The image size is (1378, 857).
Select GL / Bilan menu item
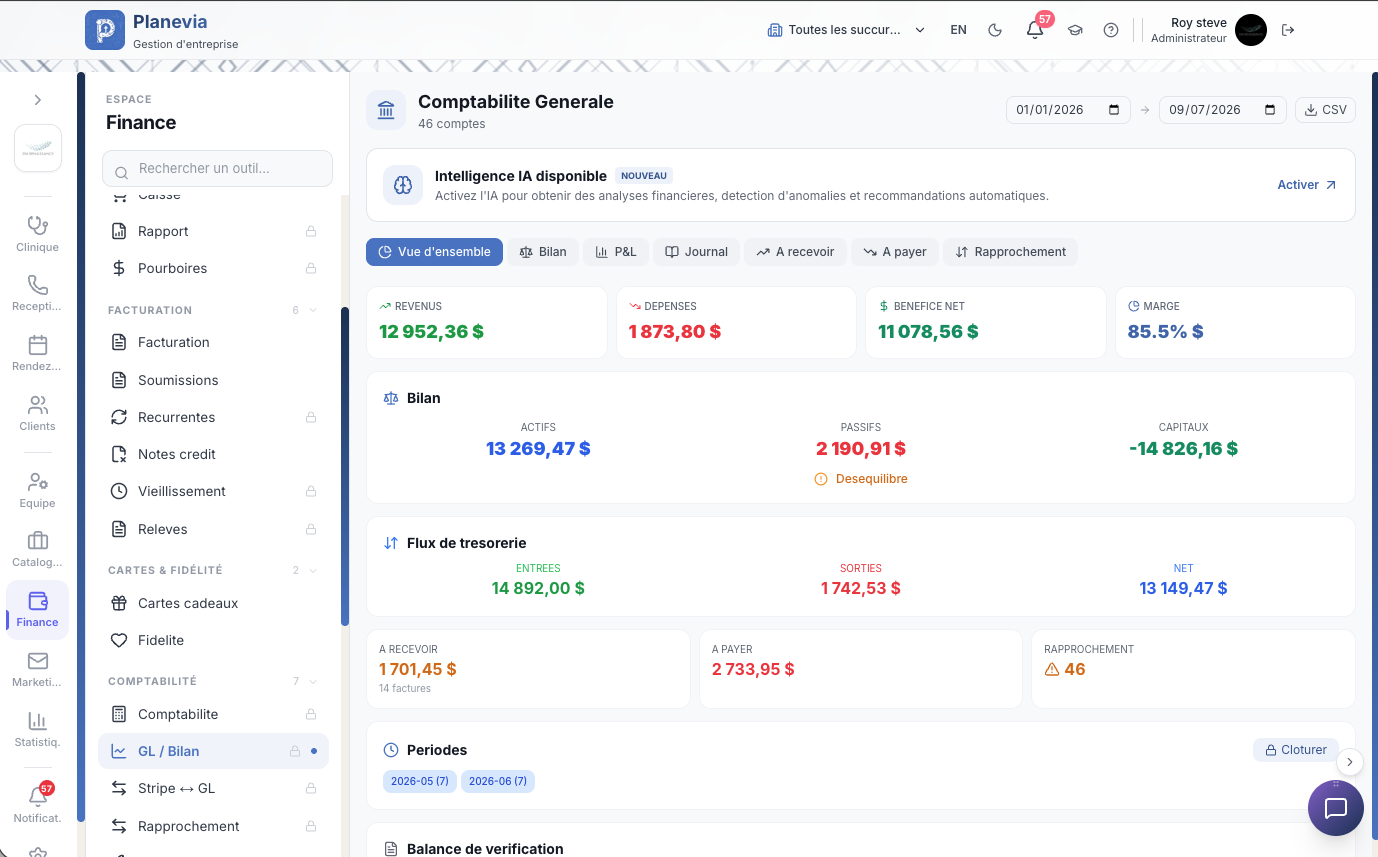coord(214,751)
